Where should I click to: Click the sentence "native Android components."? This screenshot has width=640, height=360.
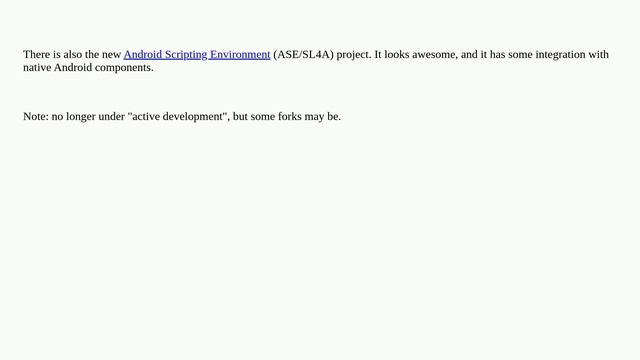tap(88, 67)
